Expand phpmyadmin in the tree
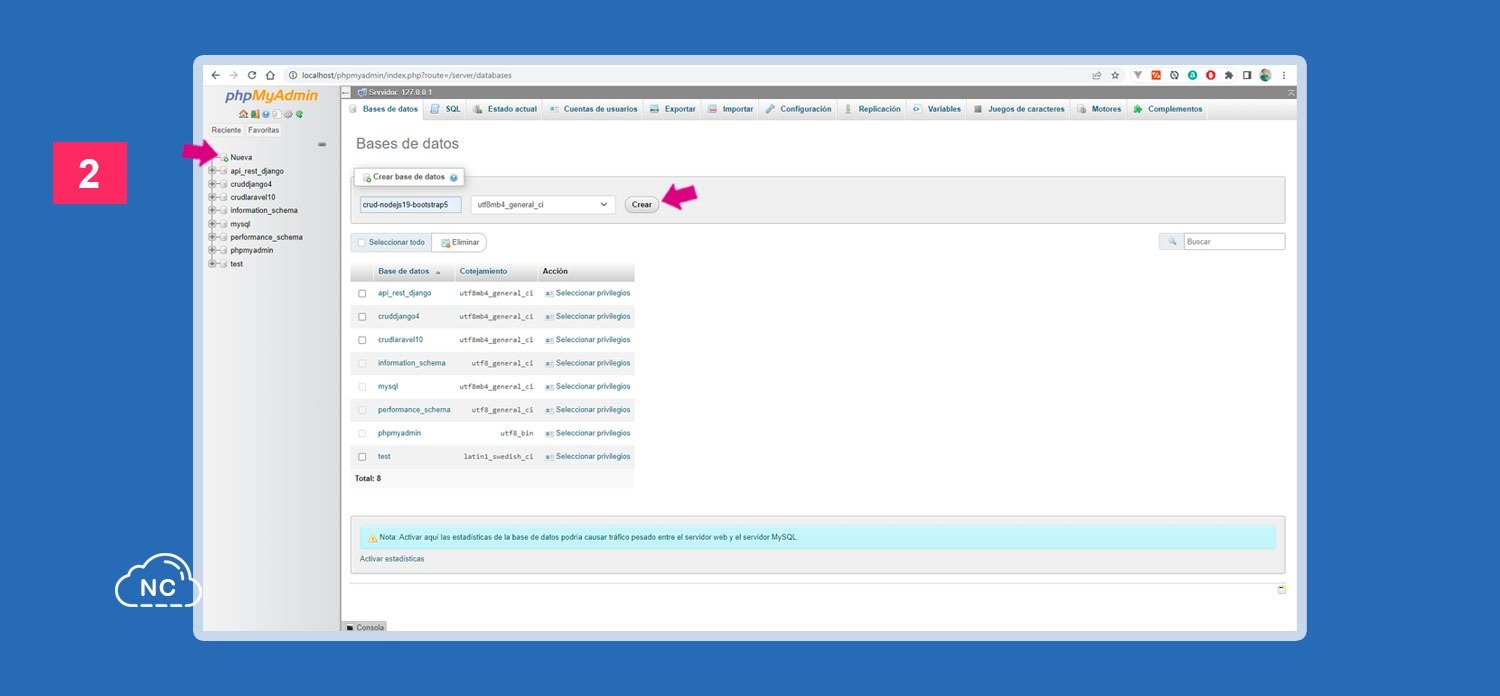The height and width of the screenshot is (696, 1500). [212, 250]
